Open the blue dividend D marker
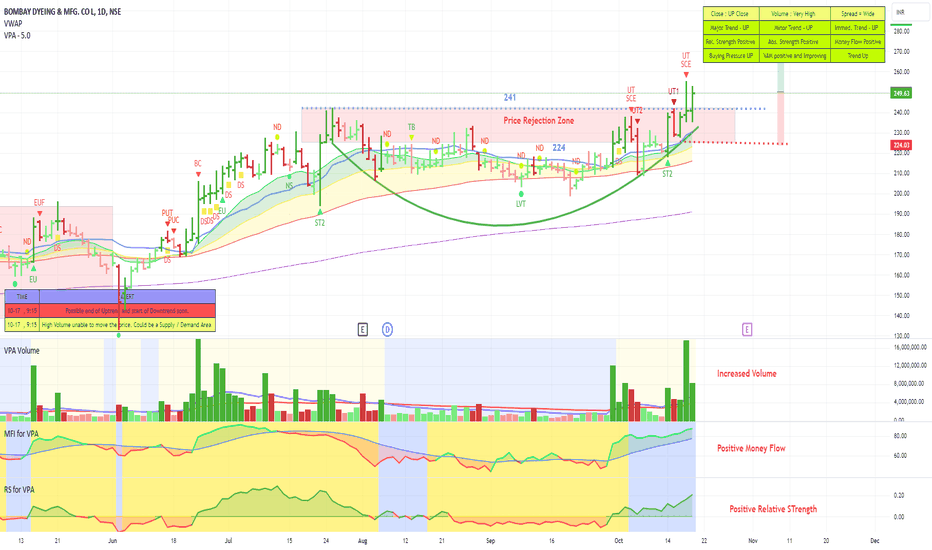 387,329
